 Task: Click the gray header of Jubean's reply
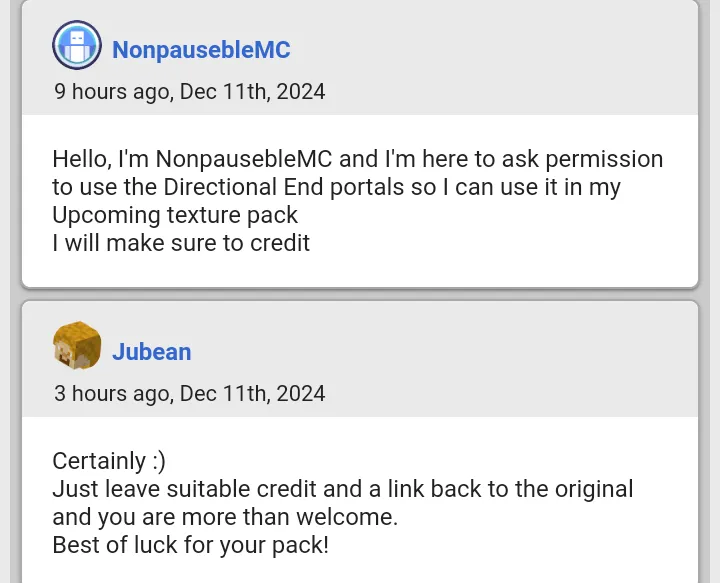[x=360, y=359]
